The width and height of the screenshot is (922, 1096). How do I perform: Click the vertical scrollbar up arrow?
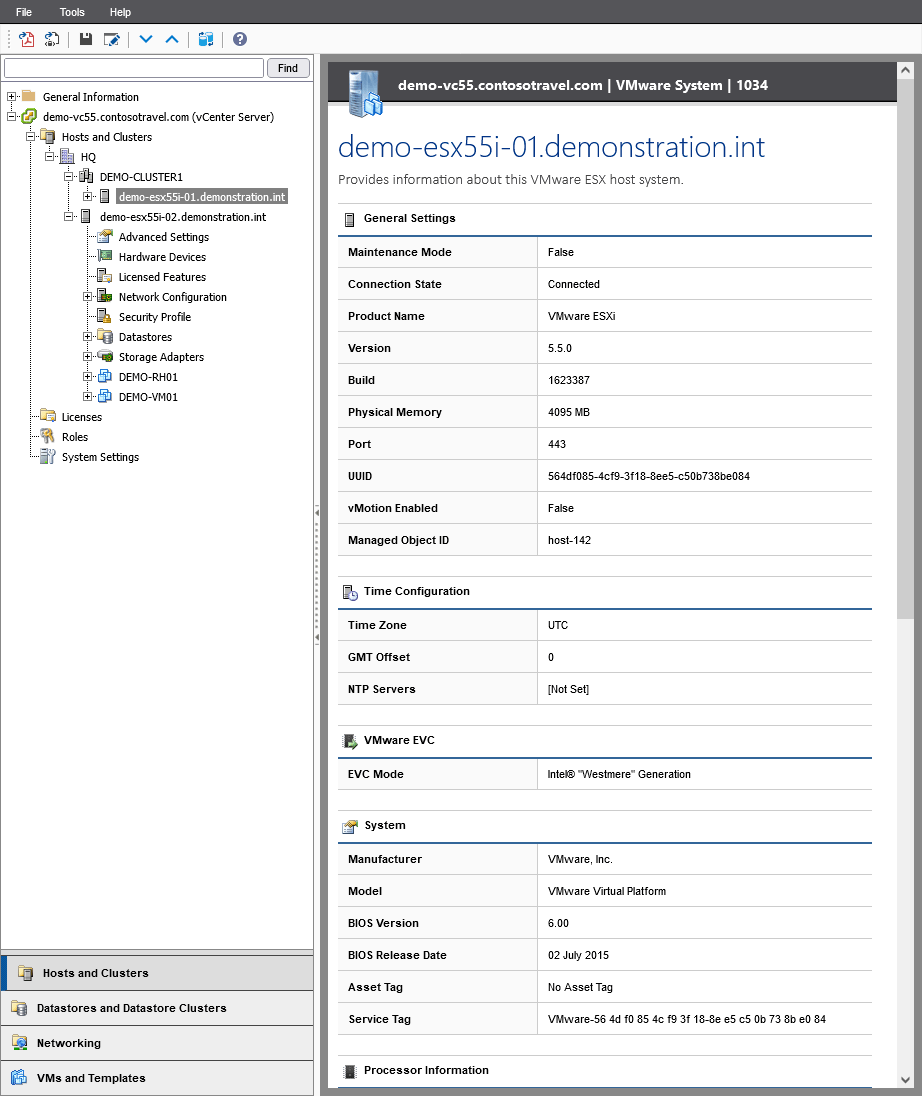(905, 70)
